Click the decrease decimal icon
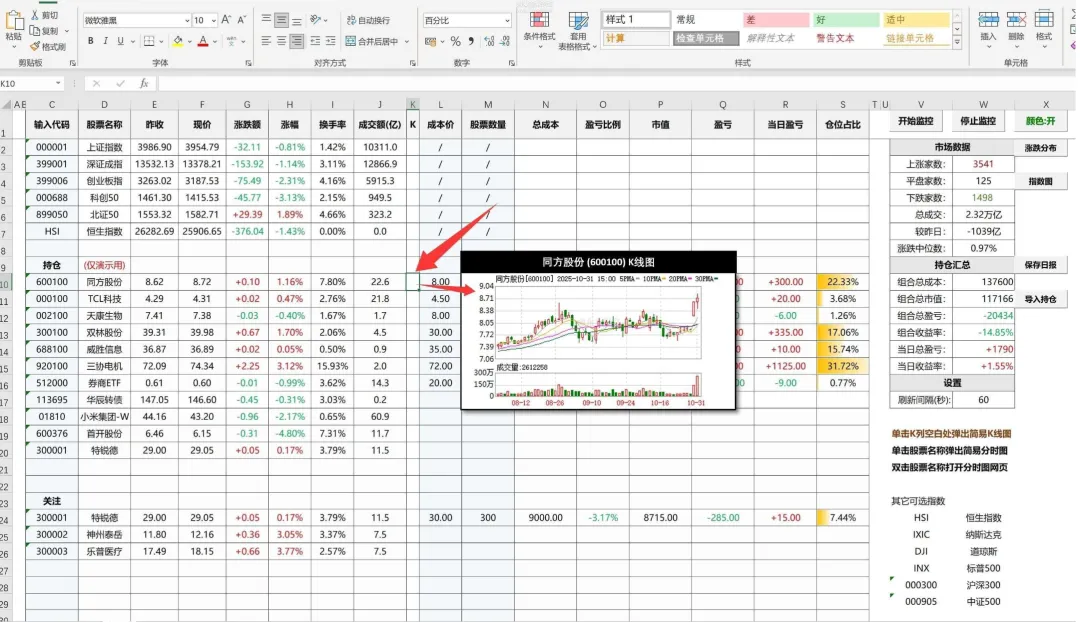 (505, 42)
